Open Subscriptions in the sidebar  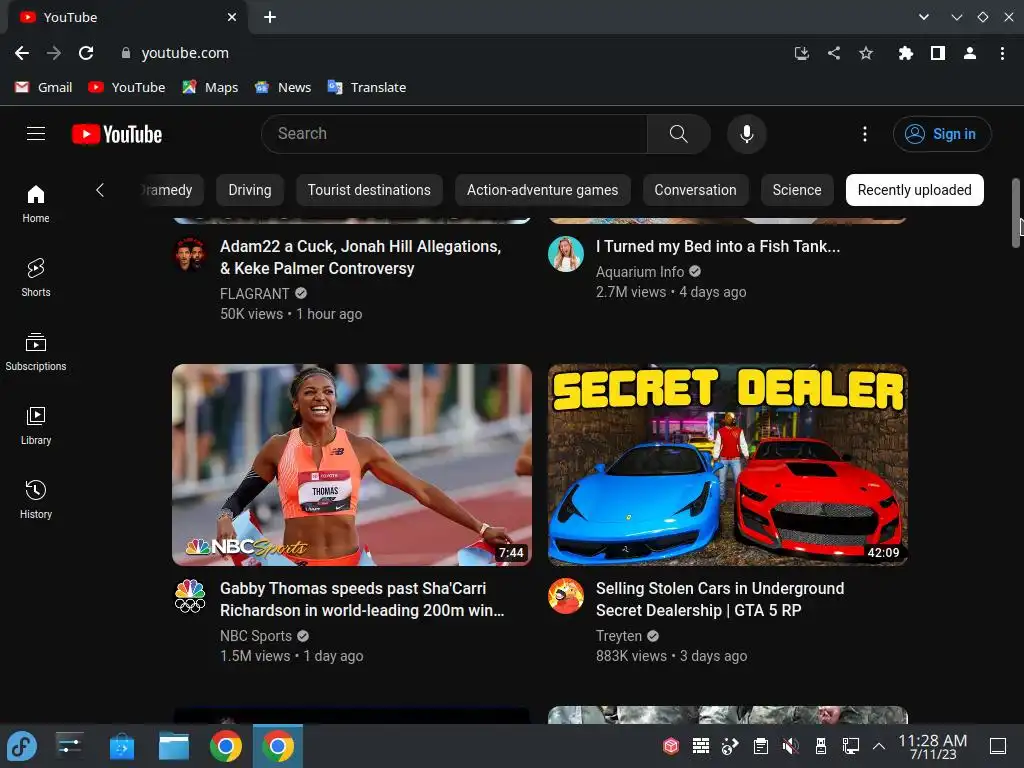click(x=36, y=351)
